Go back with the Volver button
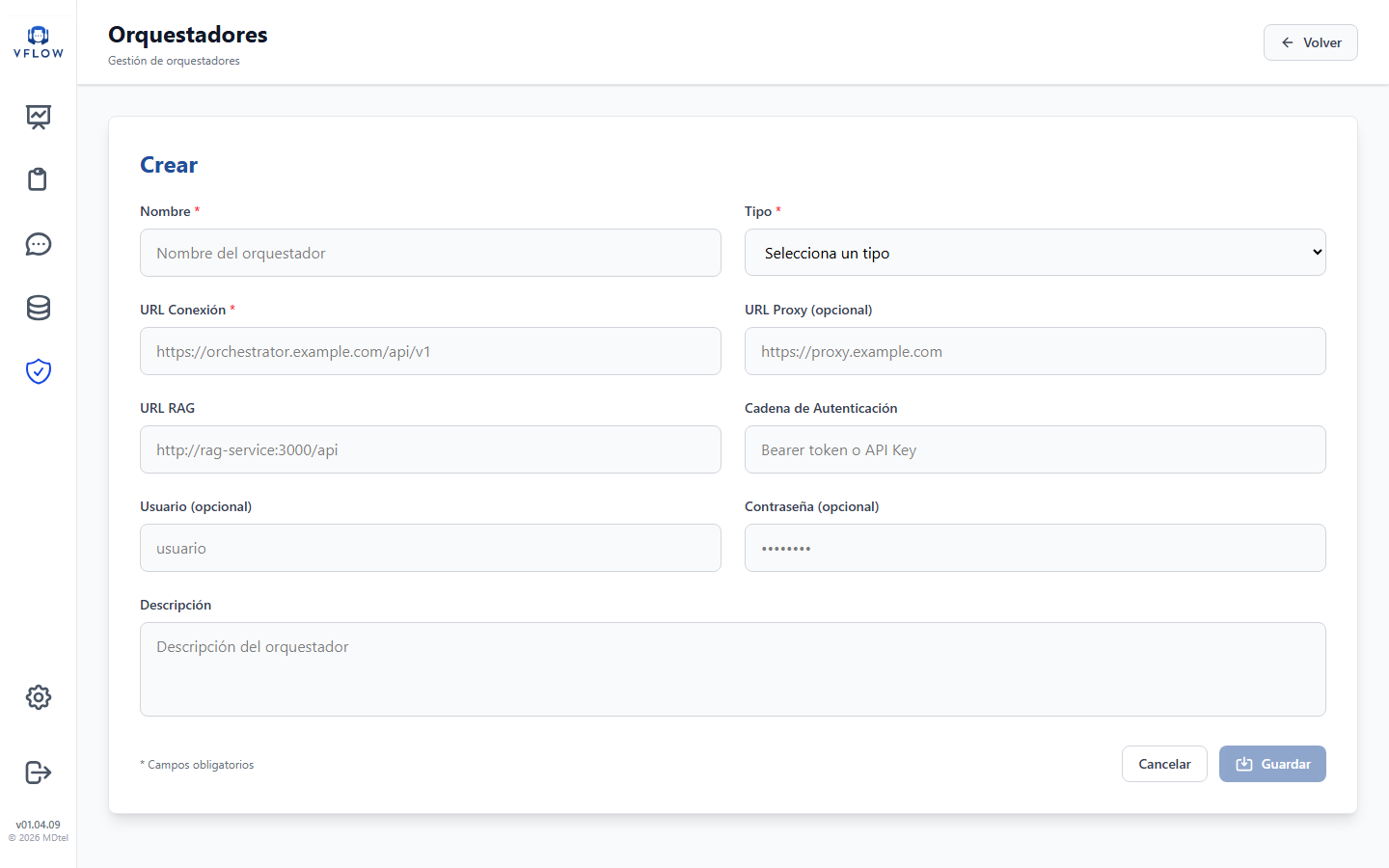 point(1310,42)
